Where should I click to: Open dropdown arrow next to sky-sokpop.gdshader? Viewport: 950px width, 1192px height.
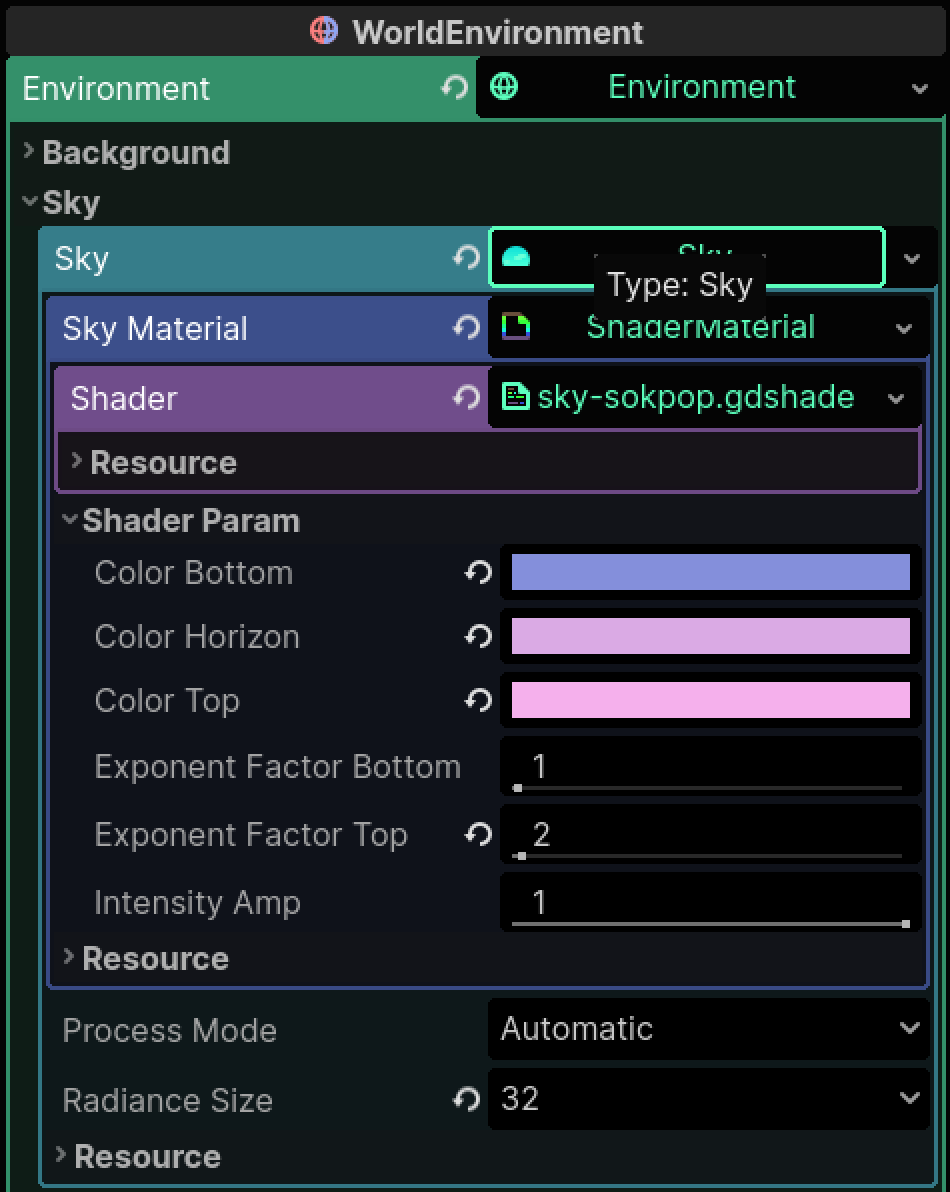coord(896,398)
